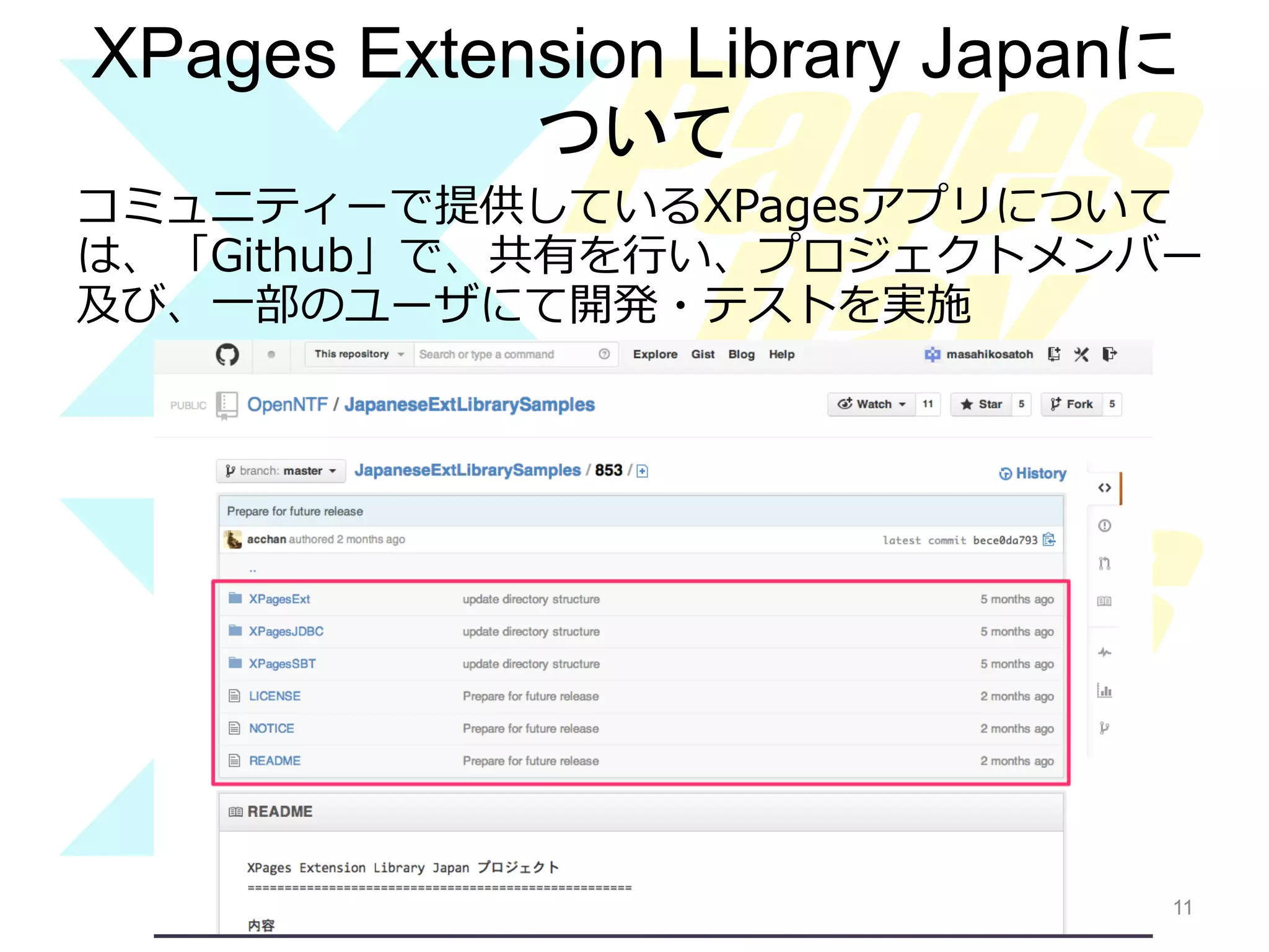Open the XPagesExt folder link
This screenshot has width=1269, height=952.
point(279,599)
